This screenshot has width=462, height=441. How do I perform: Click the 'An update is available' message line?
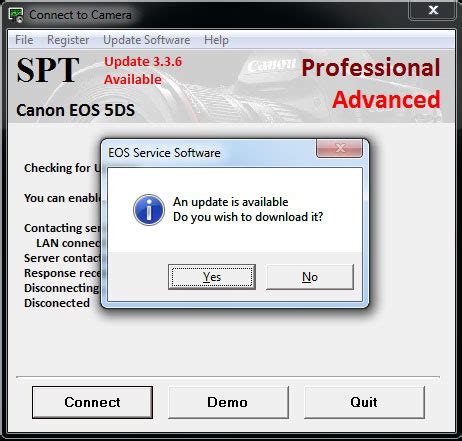pyautogui.click(x=231, y=202)
